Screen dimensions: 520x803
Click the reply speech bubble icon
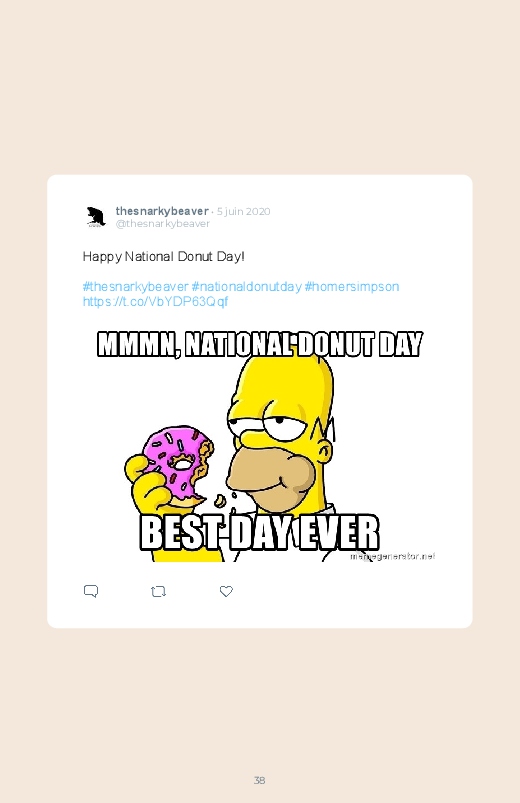pyautogui.click(x=91, y=591)
